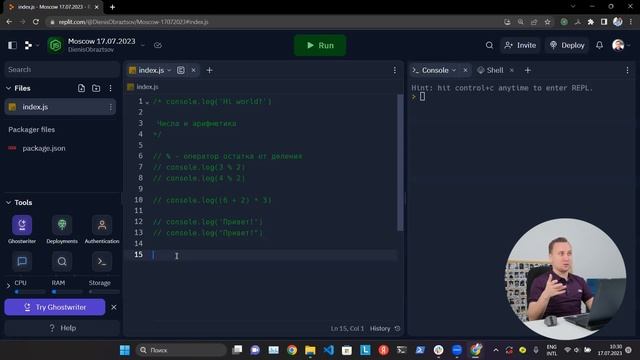Click the format icon on index.js tab
Image resolution: width=640 pixels, height=360 pixels.
pyautogui.click(x=181, y=70)
